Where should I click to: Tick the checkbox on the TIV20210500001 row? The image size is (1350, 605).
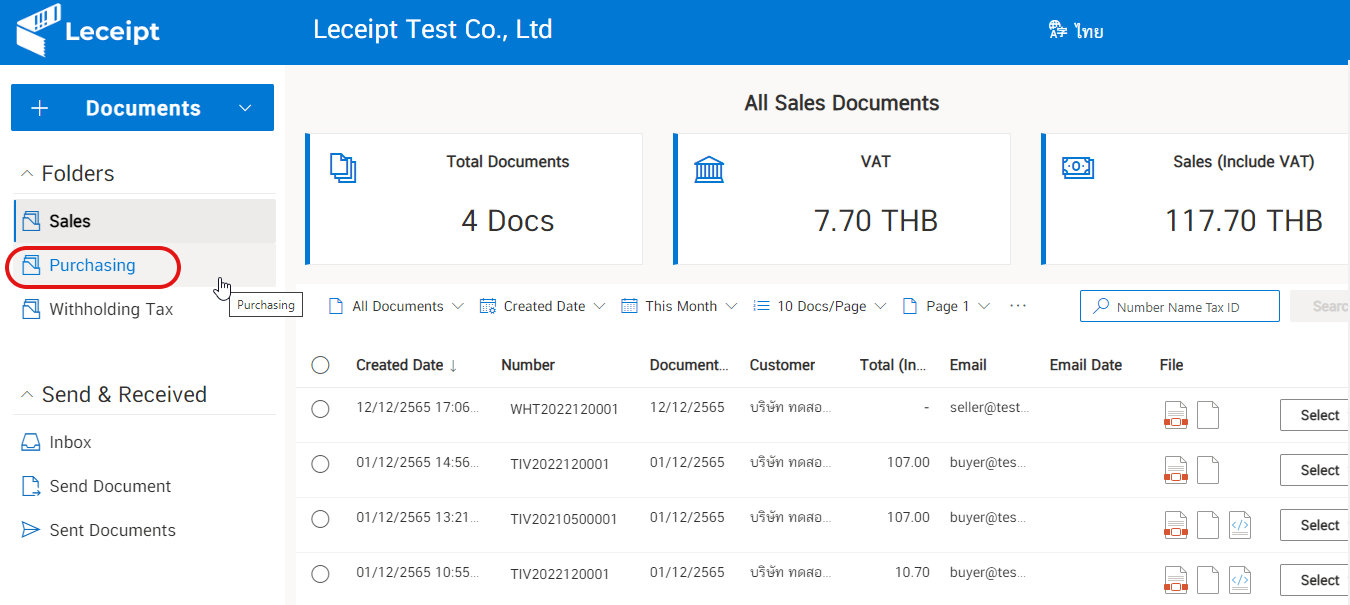click(320, 518)
